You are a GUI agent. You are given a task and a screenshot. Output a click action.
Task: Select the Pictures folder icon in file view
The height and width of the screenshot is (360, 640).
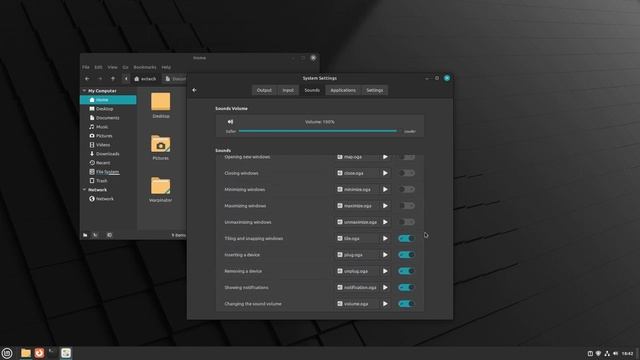160,144
